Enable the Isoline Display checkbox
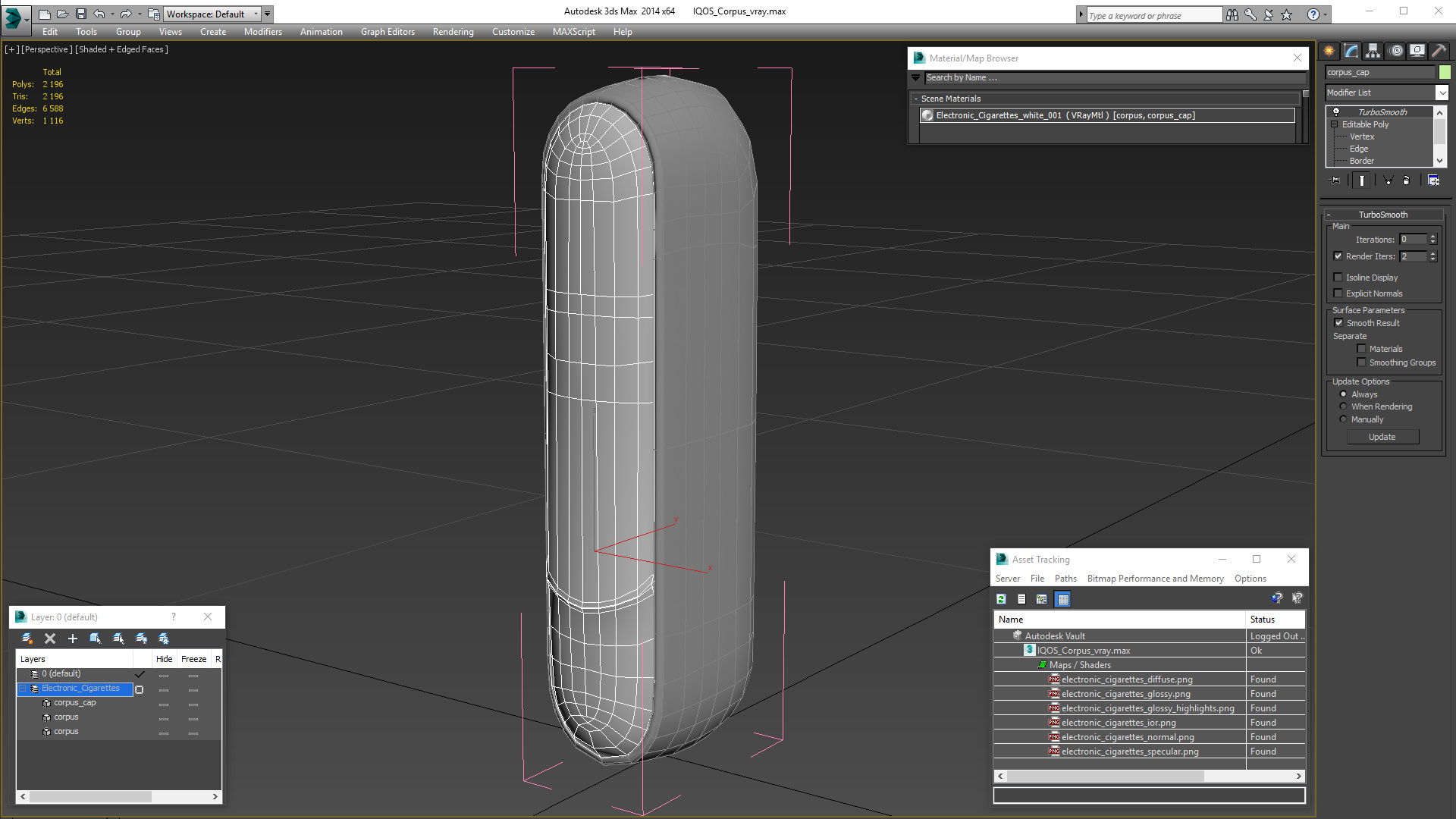Image resolution: width=1456 pixels, height=819 pixels. point(1338,278)
